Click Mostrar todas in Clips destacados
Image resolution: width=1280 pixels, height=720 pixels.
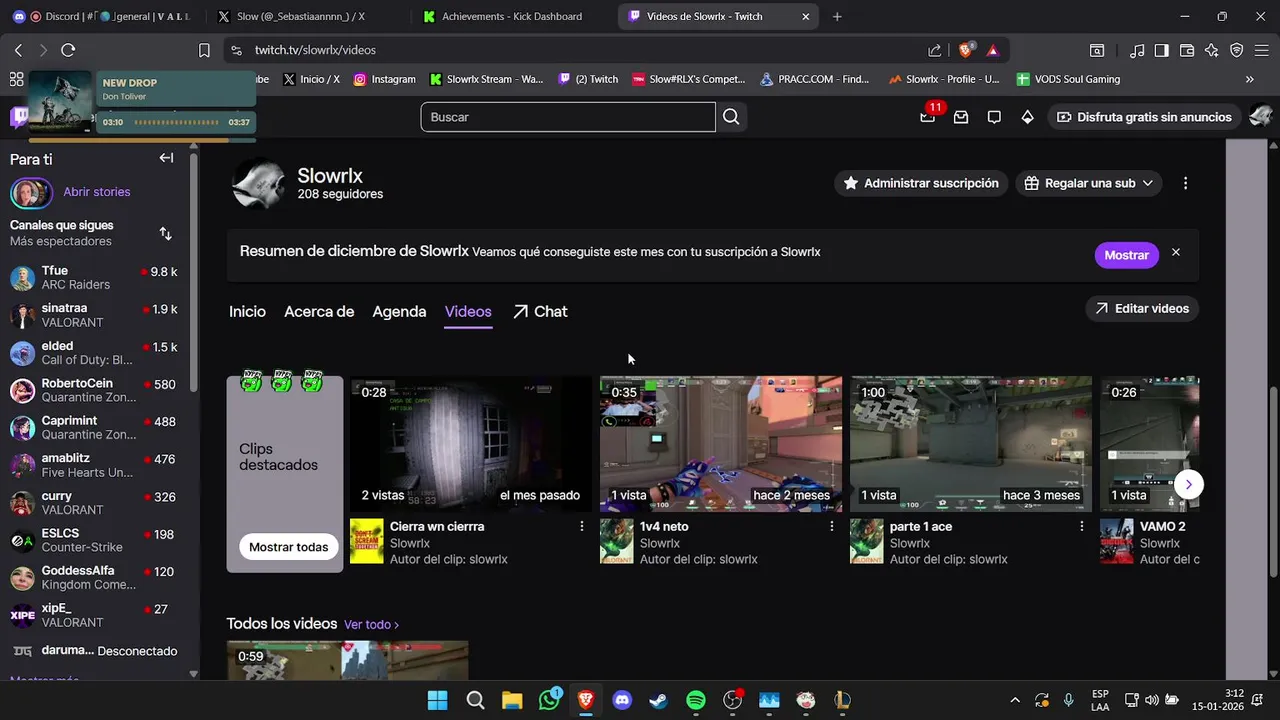click(288, 547)
